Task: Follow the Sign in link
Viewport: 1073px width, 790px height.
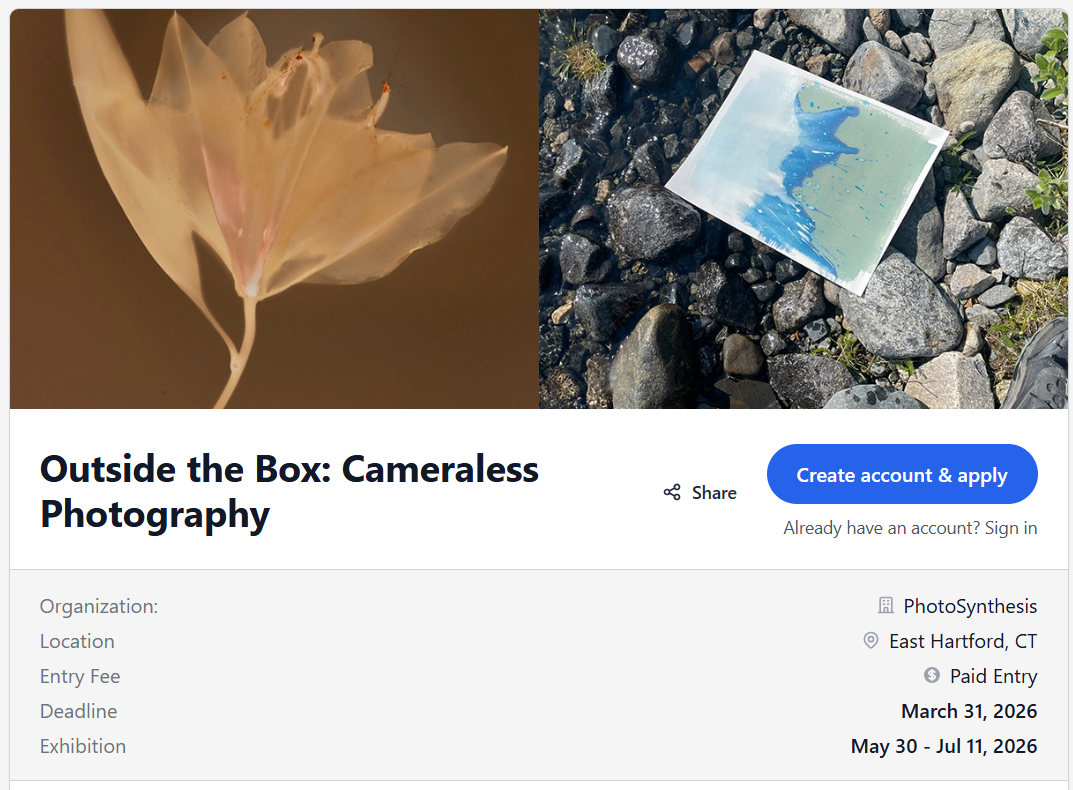Action: [1011, 528]
